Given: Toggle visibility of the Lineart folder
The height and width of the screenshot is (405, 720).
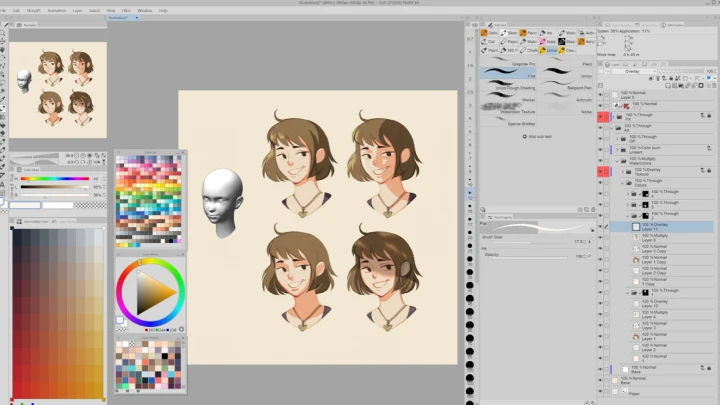Looking at the screenshot, I should point(600,150).
